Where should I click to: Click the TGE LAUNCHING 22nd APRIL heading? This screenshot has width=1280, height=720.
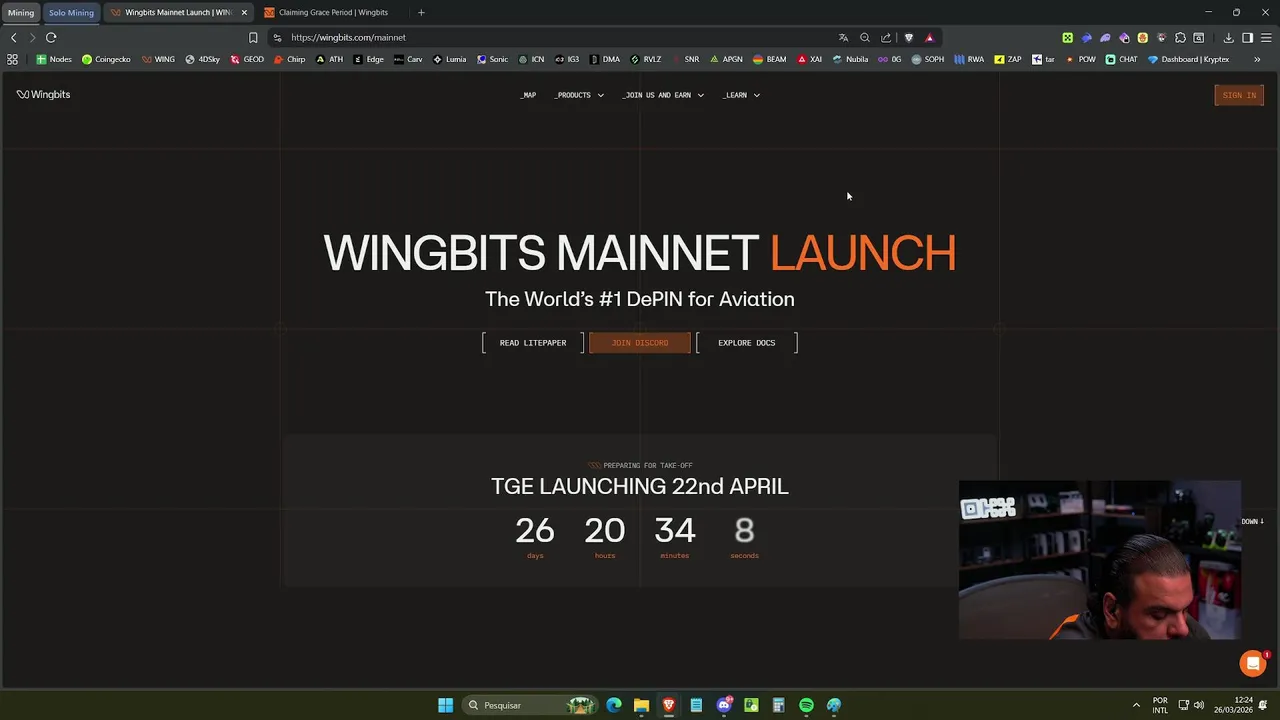[x=640, y=486]
